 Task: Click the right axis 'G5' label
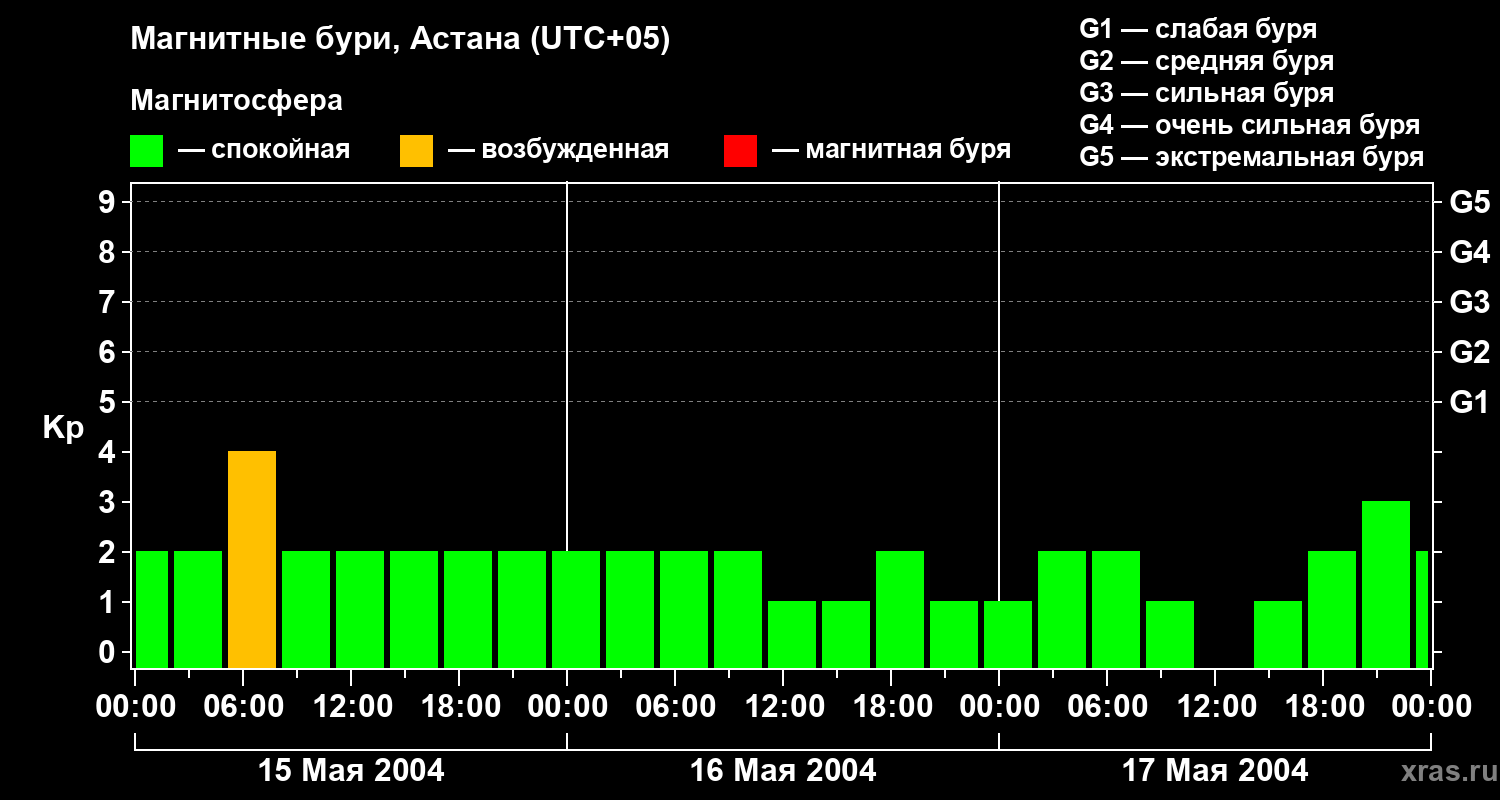coord(1469,202)
